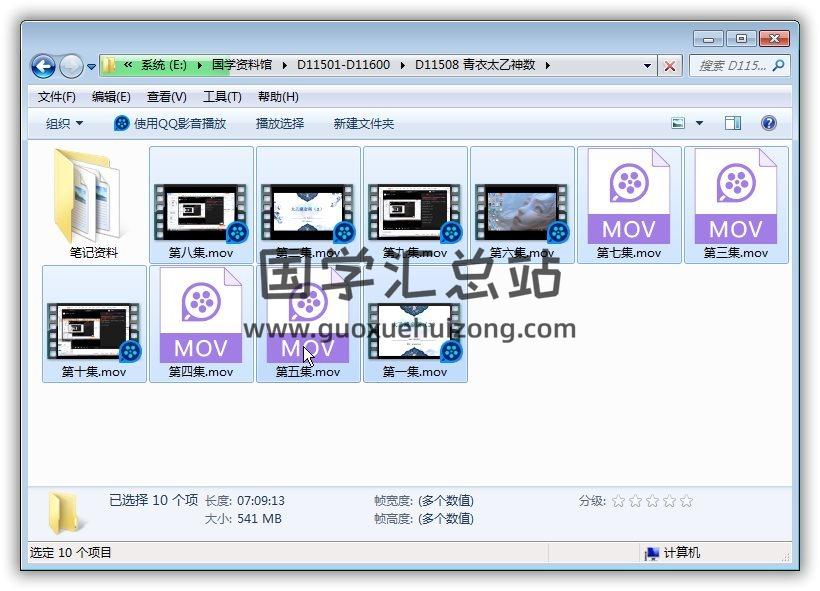Click 长度: 07:09:13 in details pane
The width and height of the screenshot is (820, 591).
click(x=245, y=501)
